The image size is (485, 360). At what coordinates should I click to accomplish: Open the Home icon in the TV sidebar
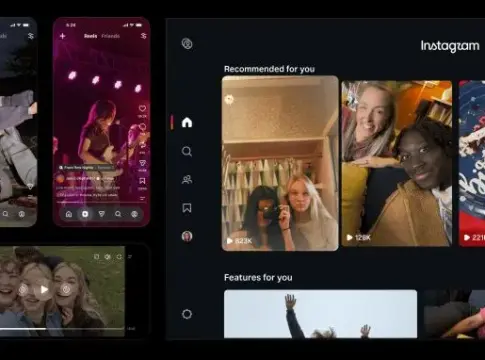click(187, 122)
